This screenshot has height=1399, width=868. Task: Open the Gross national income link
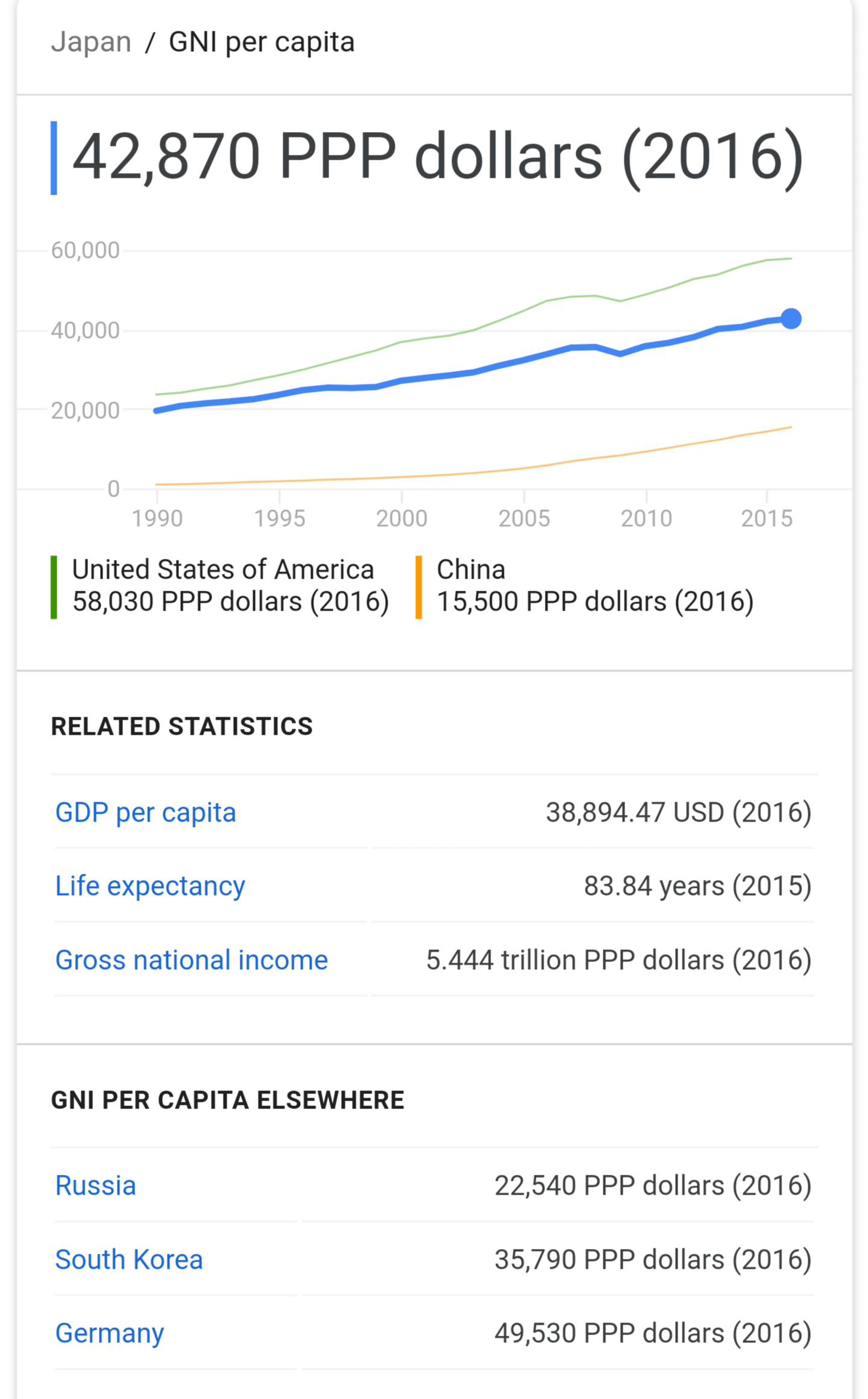[192, 960]
